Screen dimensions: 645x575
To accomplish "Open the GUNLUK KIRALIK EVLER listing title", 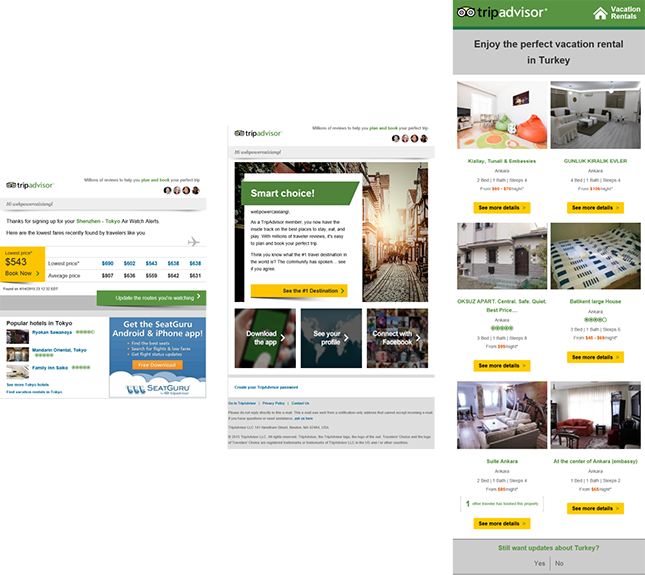I will (x=595, y=161).
